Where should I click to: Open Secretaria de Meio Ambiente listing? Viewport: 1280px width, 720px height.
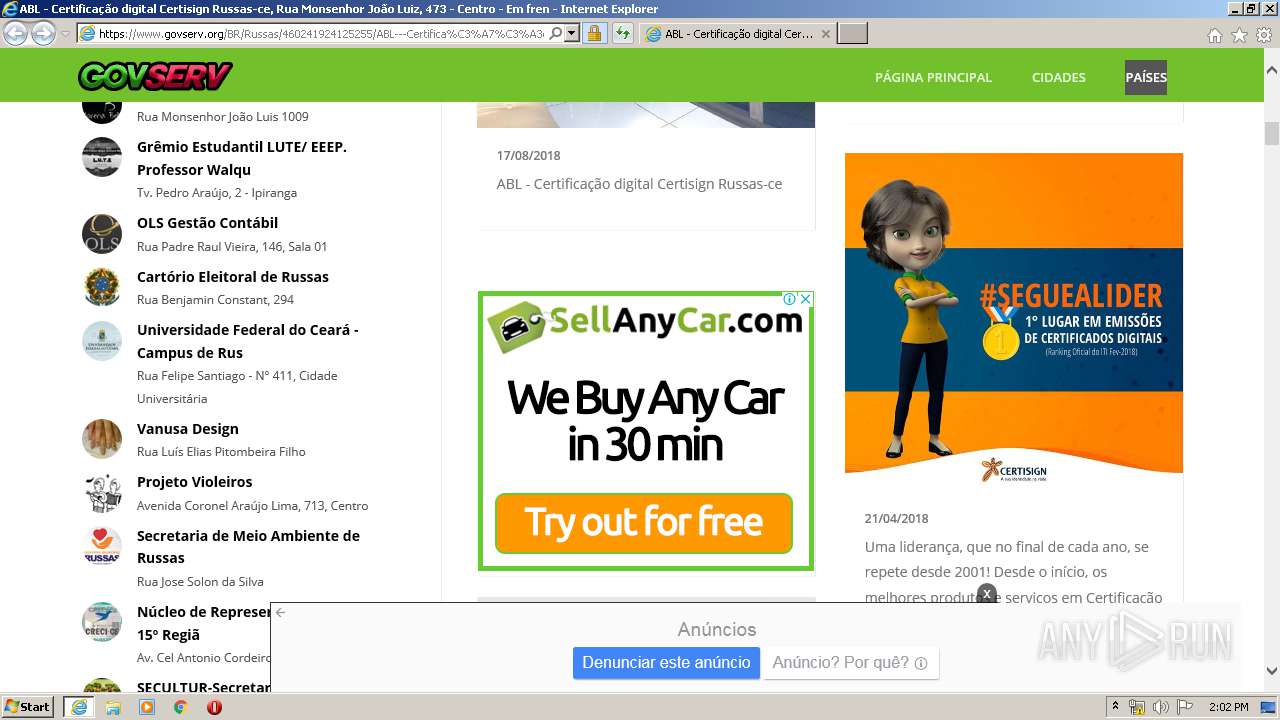click(x=248, y=547)
